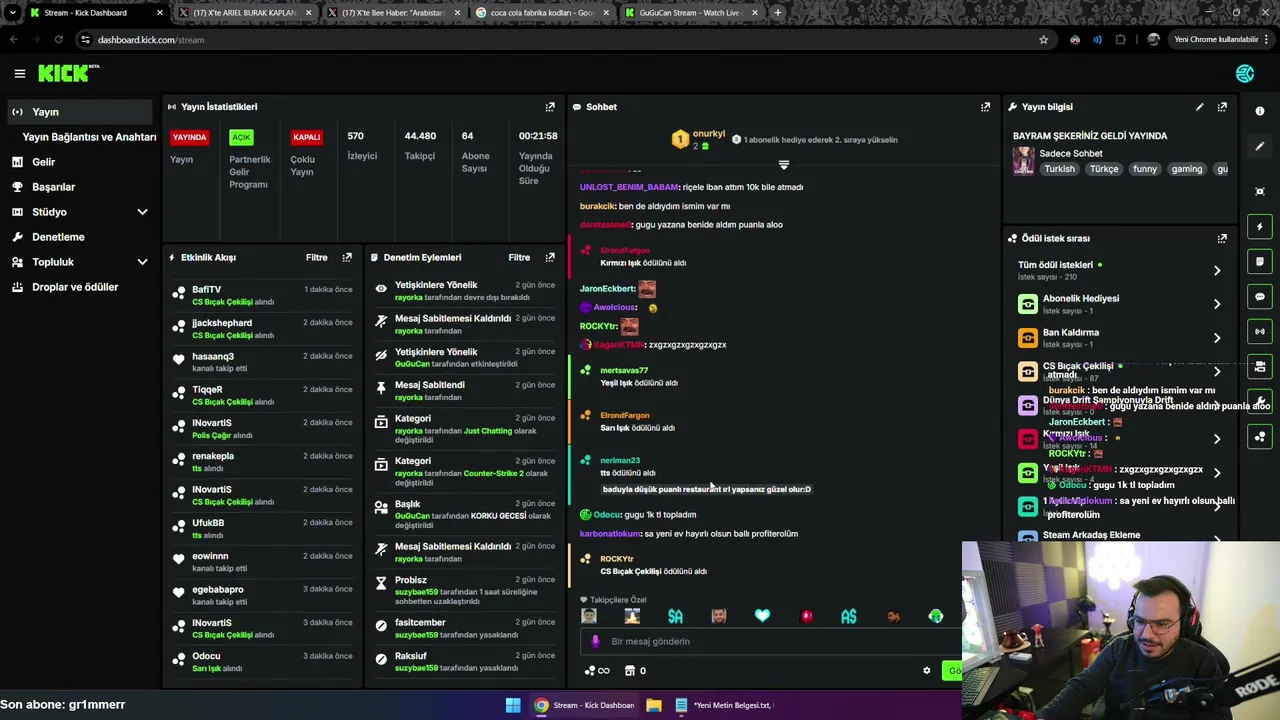Open File Explorer from the taskbar
The width and height of the screenshot is (1280, 720).
654,705
